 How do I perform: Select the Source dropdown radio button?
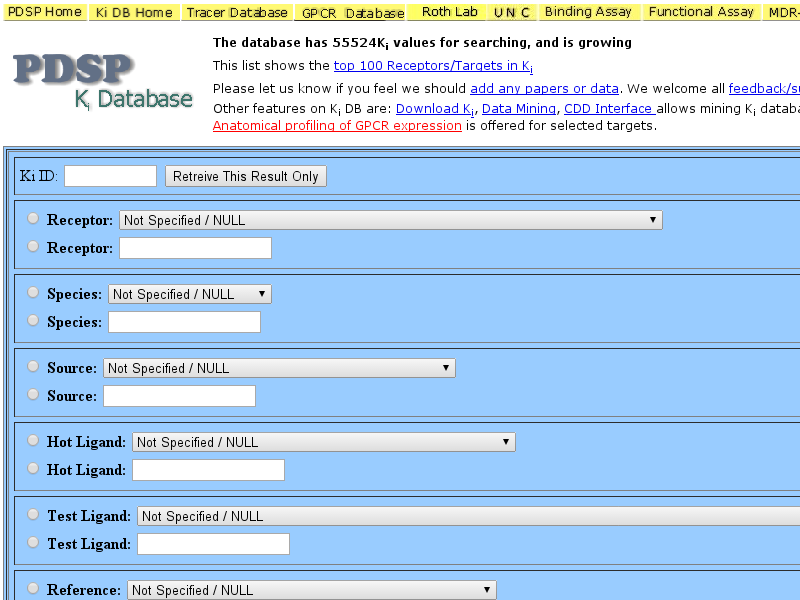coord(33,367)
